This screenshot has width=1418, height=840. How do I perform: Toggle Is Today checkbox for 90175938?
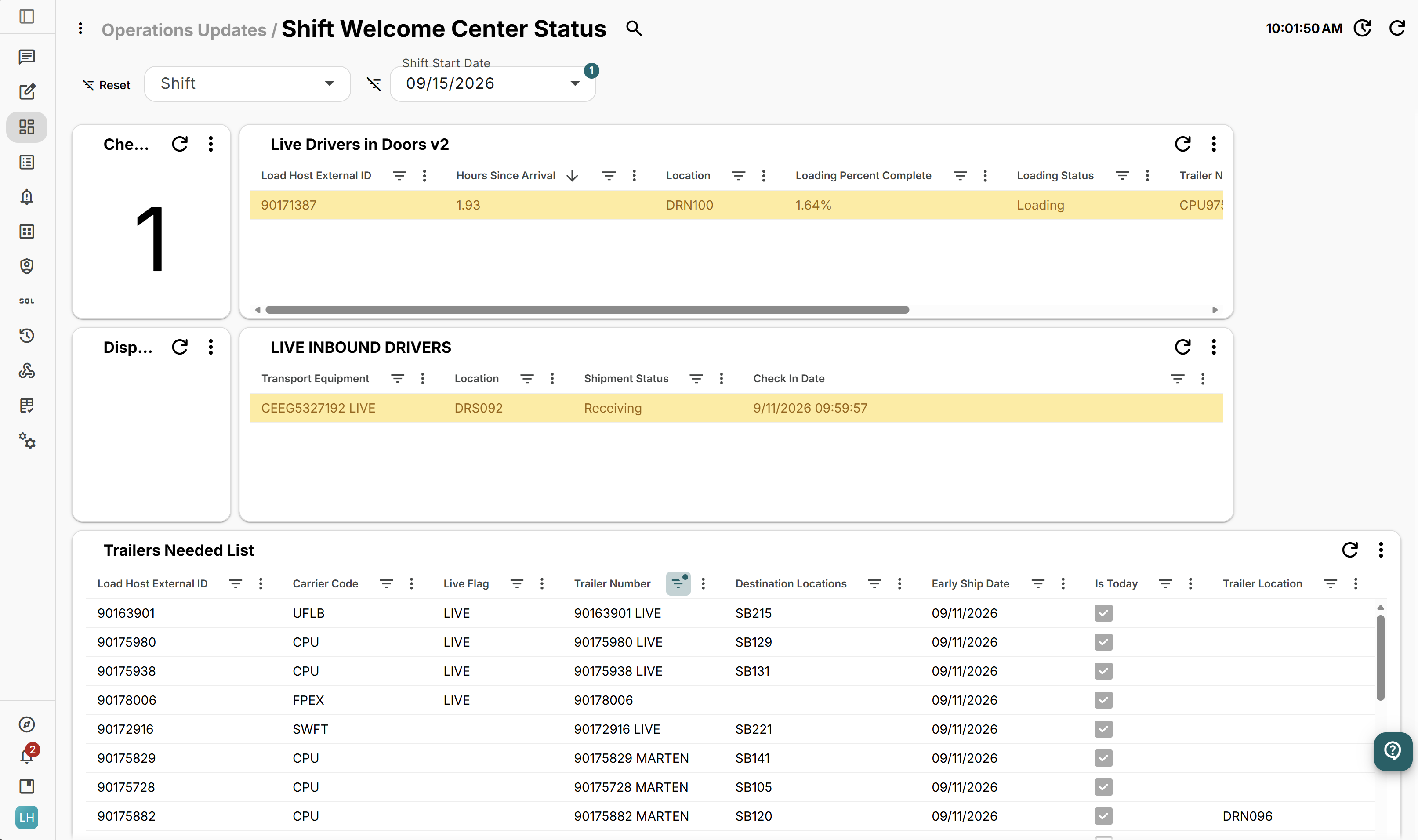click(1104, 671)
